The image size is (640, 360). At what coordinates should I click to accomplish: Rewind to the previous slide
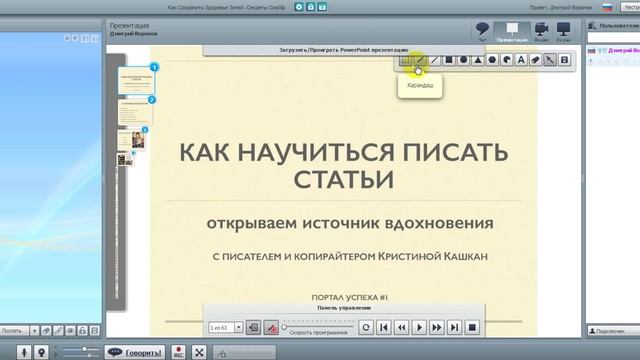(402, 327)
